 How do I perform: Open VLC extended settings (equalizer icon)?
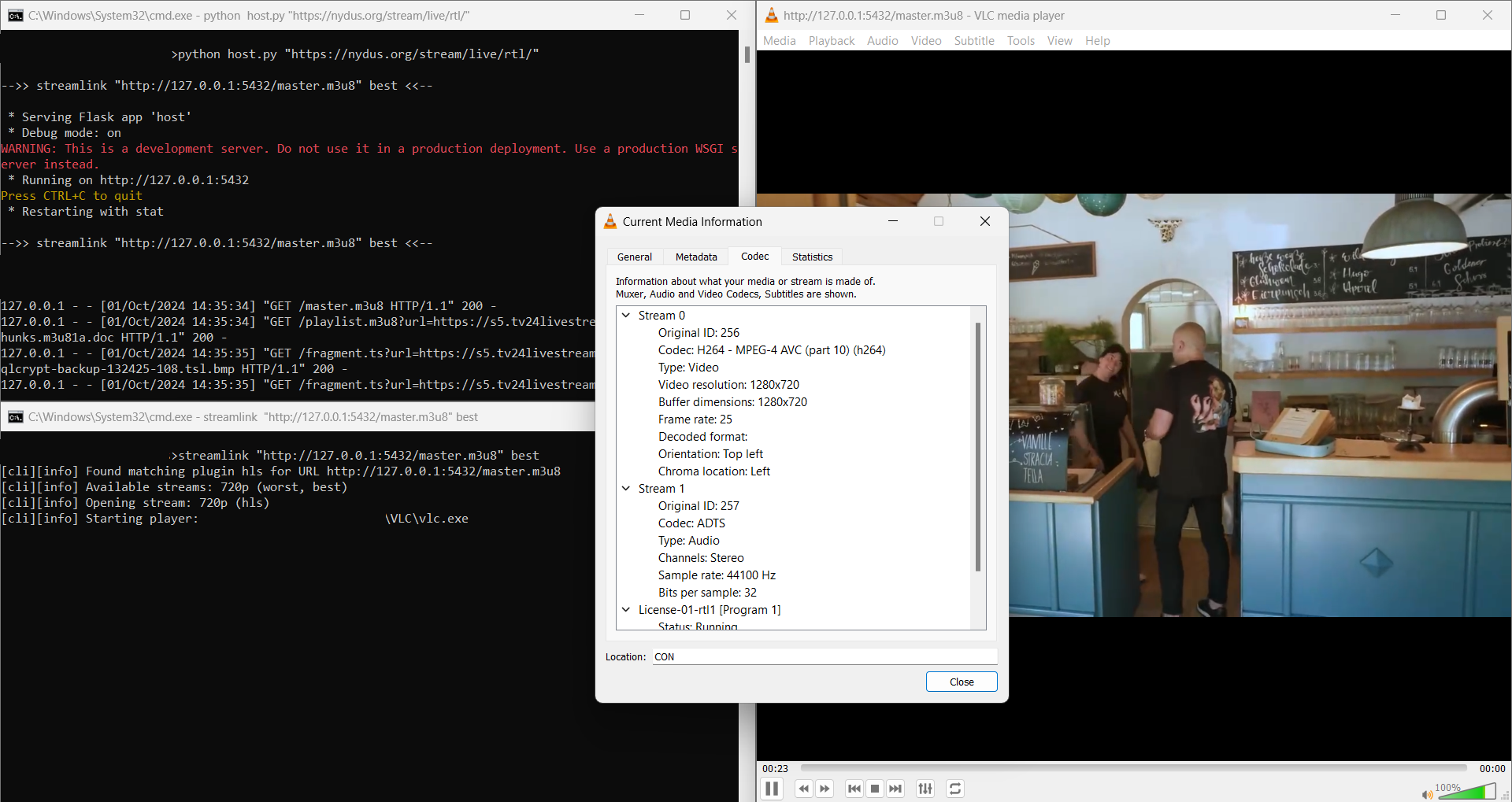(x=925, y=789)
